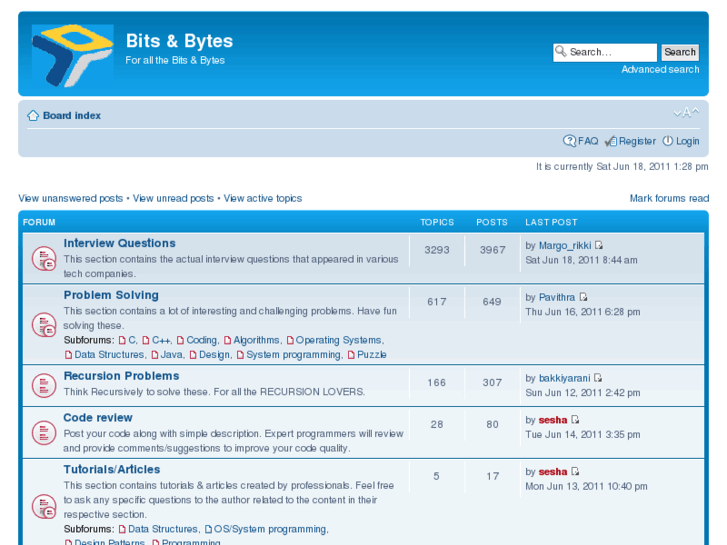Viewport: 727px width, 545px height.
Task: Click the Interview Questions forum status icon
Action: (44, 258)
